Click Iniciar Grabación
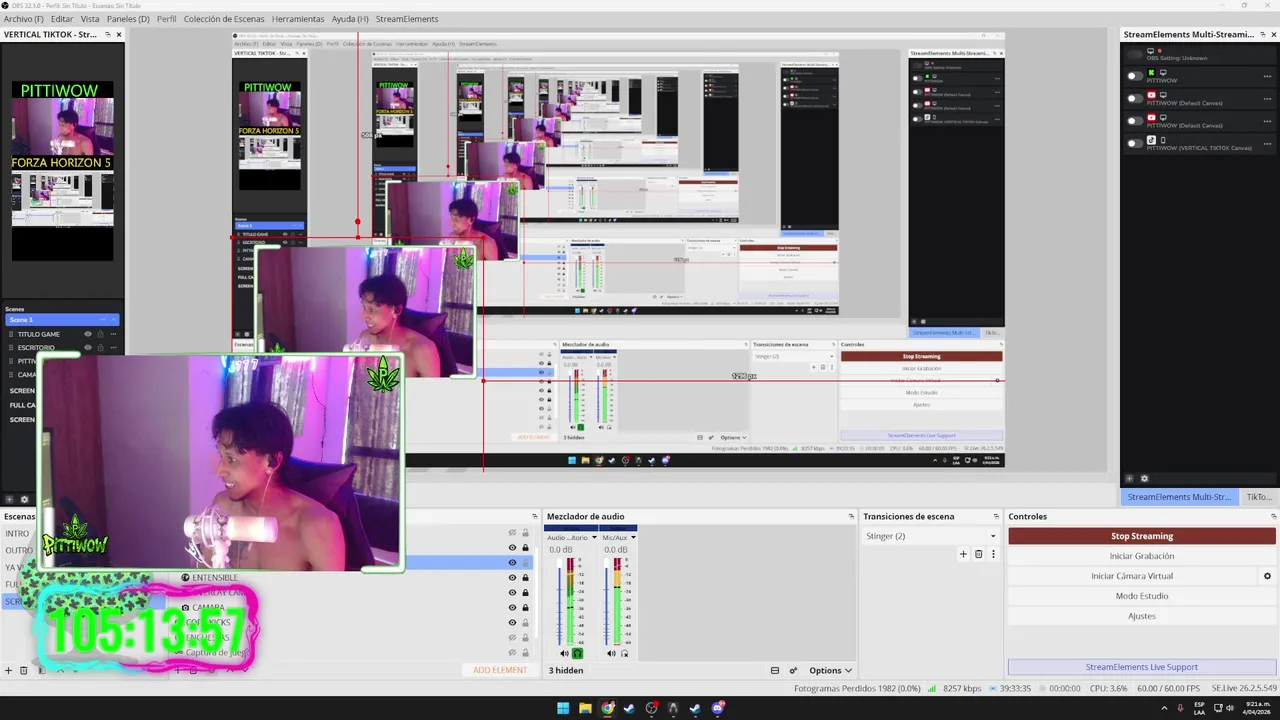 (1142, 556)
